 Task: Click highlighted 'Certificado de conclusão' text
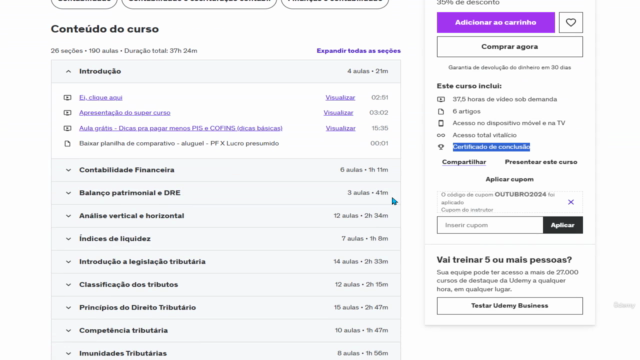pyautogui.click(x=491, y=147)
